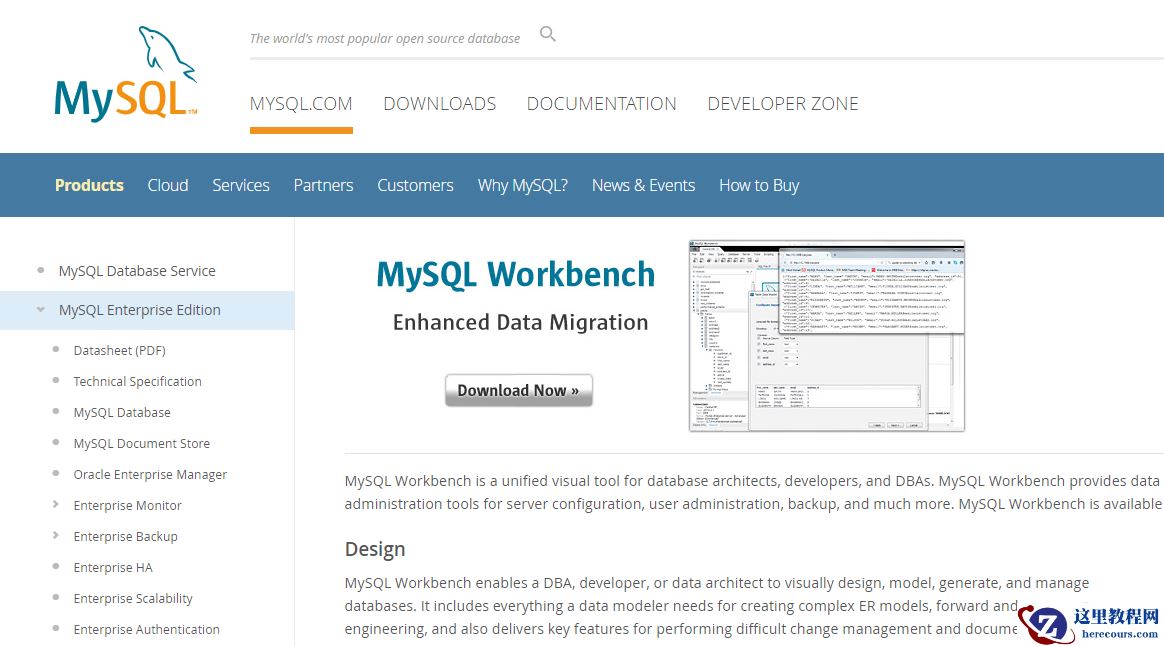Open the Enterprise Monitor link
Screen dimensions: 1164x646
(127, 506)
